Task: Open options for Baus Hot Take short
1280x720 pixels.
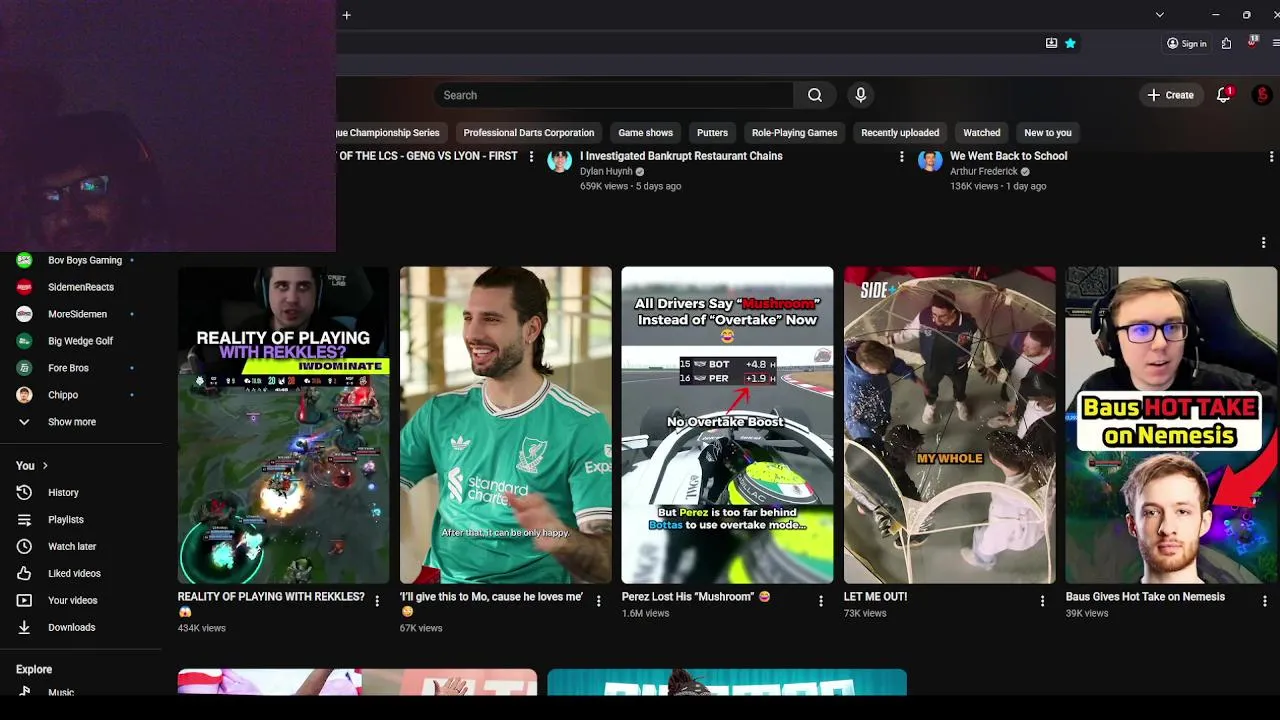Action: click(x=1264, y=601)
